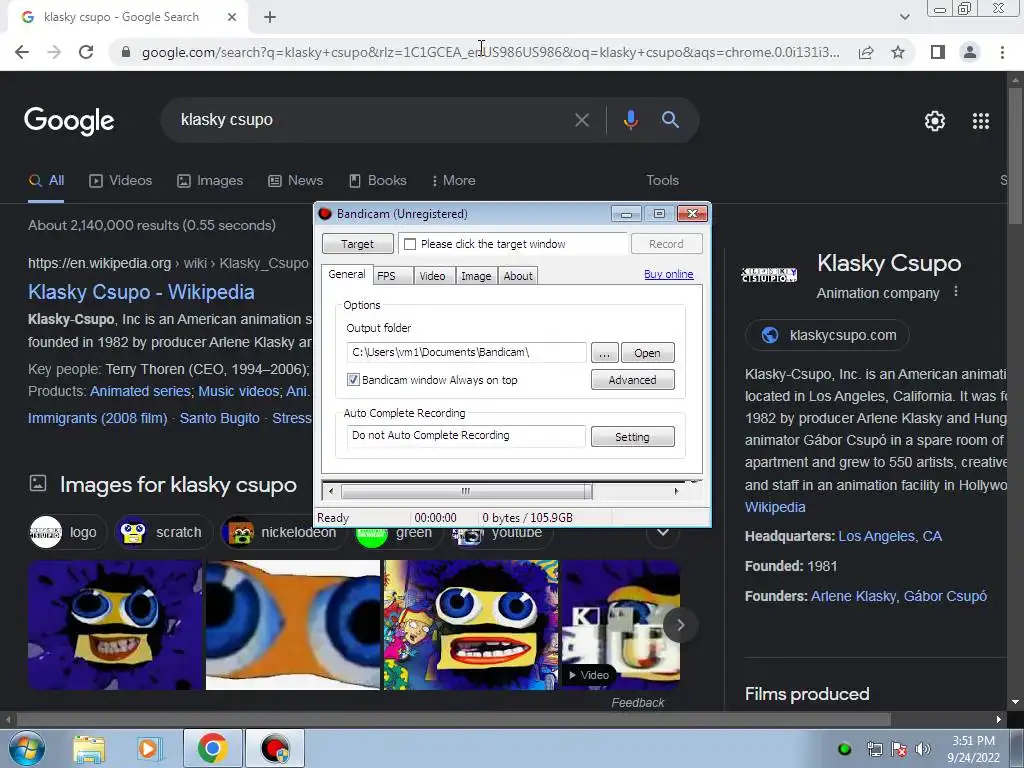Click the Google logo
Image resolution: width=1024 pixels, height=768 pixels.
click(69, 121)
